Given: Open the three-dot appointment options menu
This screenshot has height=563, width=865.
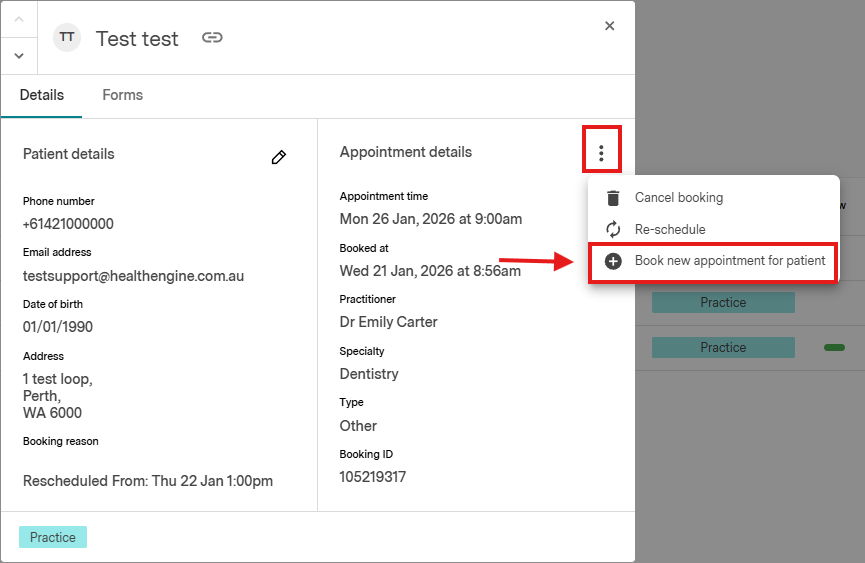Looking at the screenshot, I should [601, 153].
